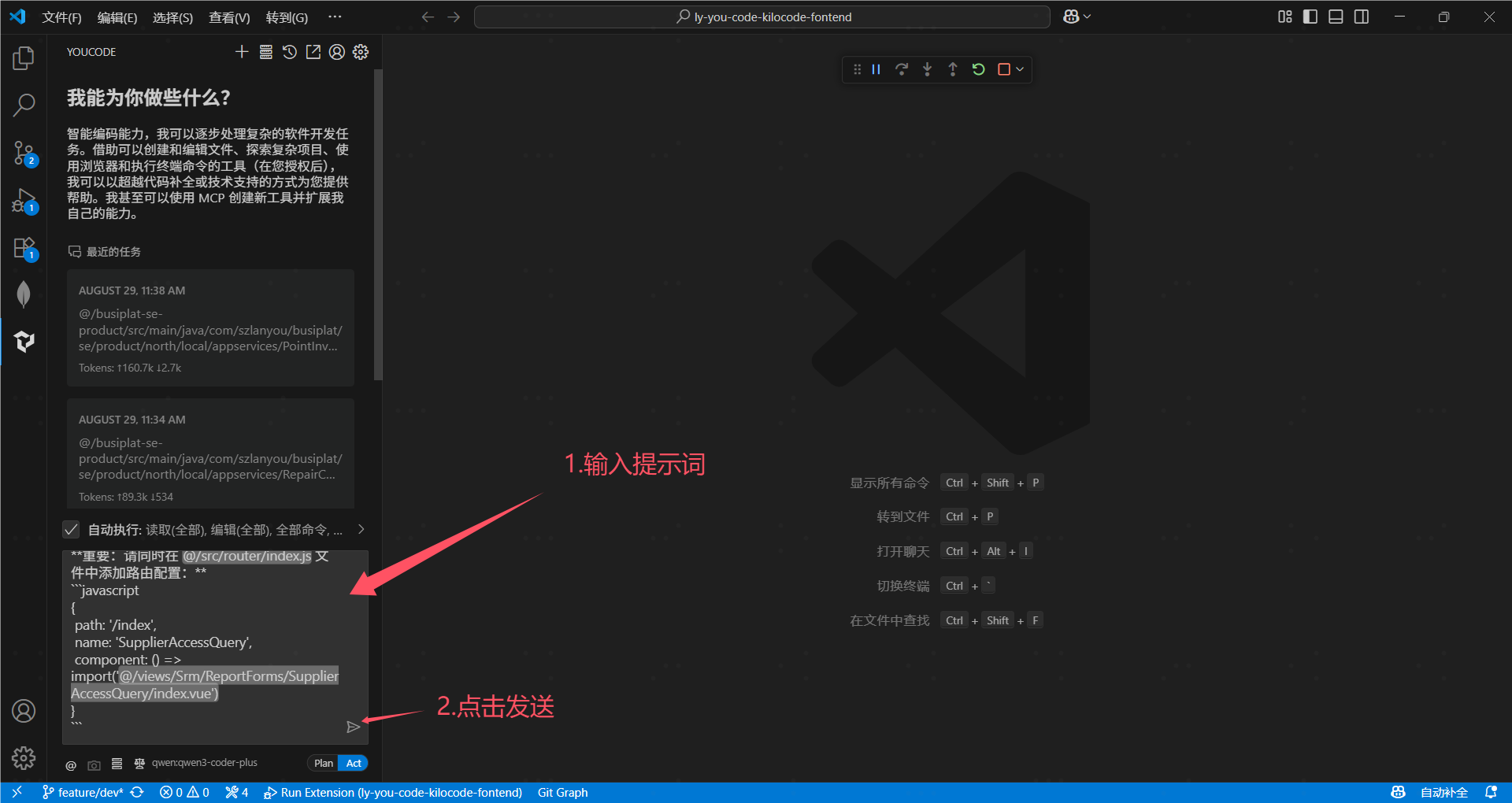
Task: Switch to Act mode
Action: point(354,763)
